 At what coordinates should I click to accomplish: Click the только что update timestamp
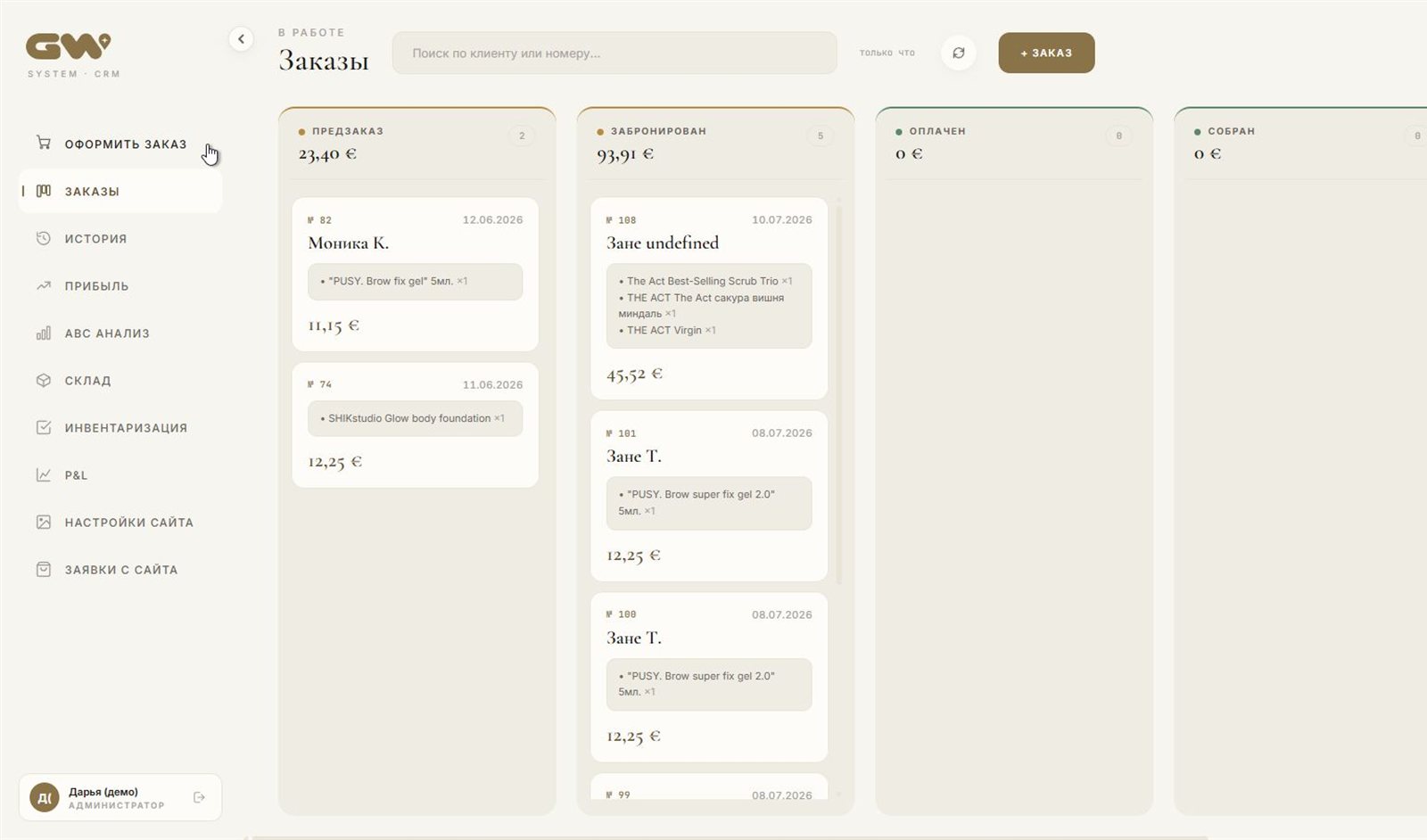pos(887,53)
